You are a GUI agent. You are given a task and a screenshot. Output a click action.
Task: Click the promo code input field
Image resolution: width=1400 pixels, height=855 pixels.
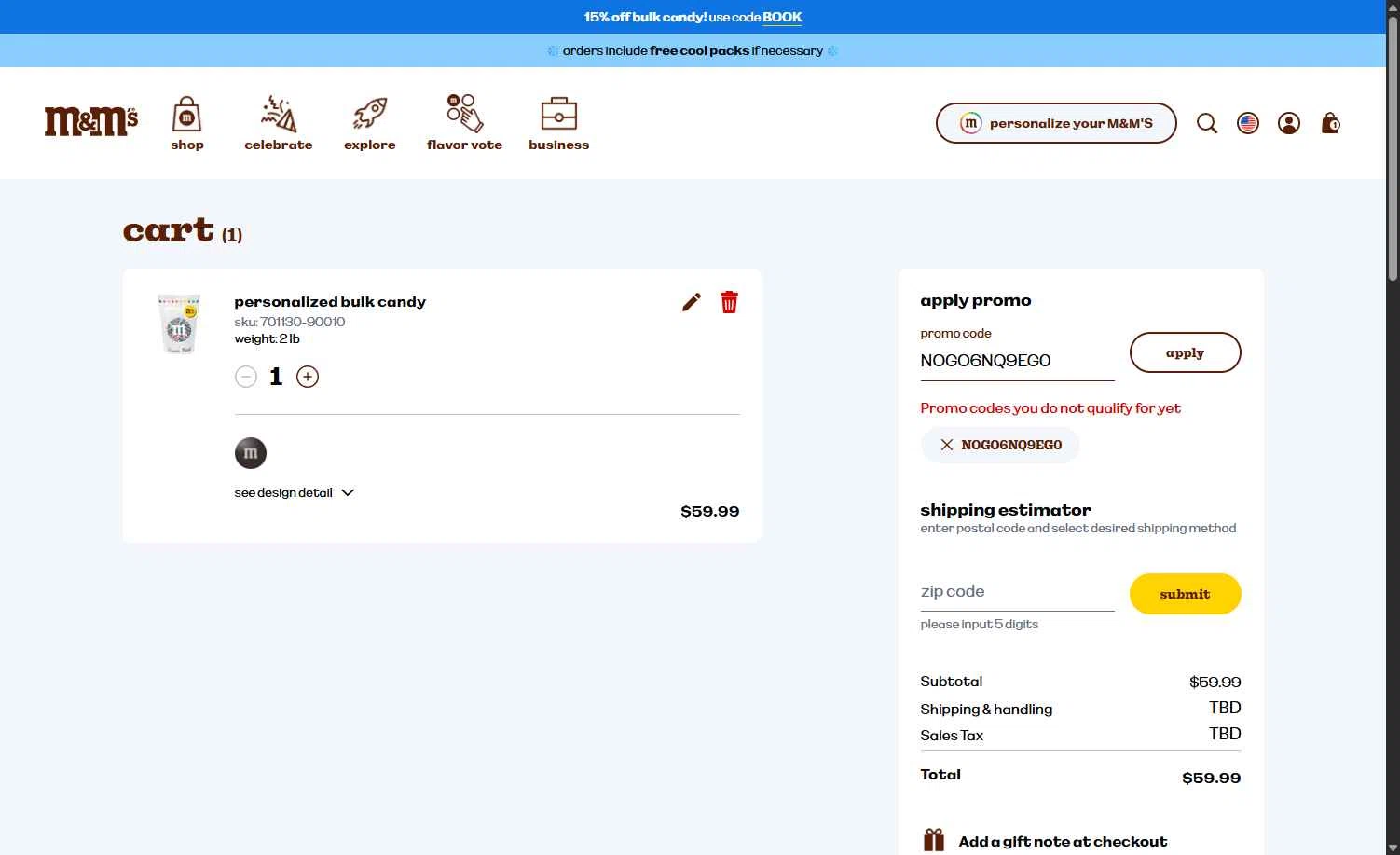tap(1017, 361)
